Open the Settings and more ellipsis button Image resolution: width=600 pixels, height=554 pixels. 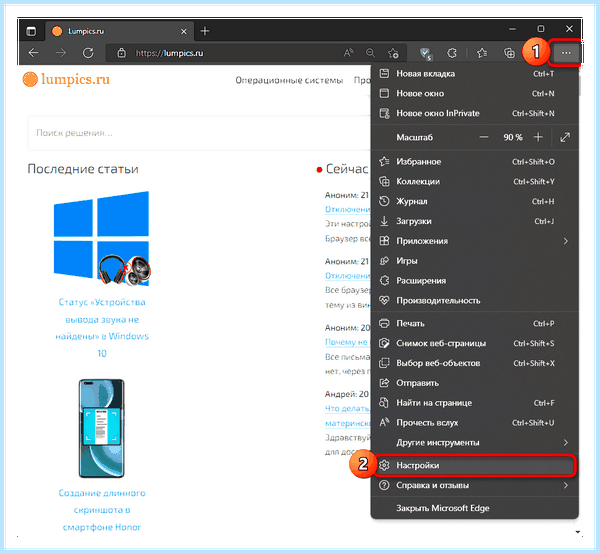pyautogui.click(x=566, y=53)
